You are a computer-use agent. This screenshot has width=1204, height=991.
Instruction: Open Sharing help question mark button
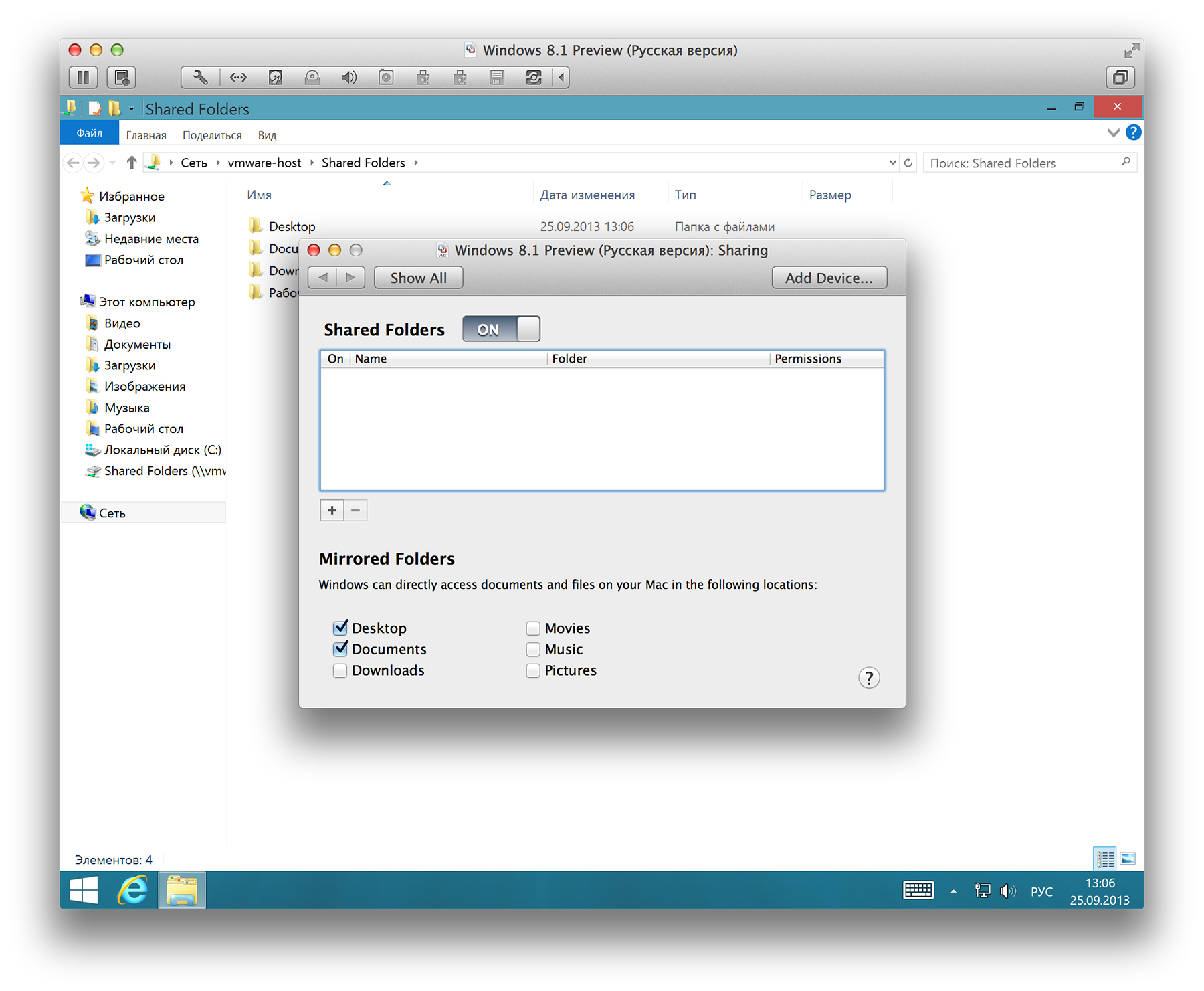pos(869,678)
